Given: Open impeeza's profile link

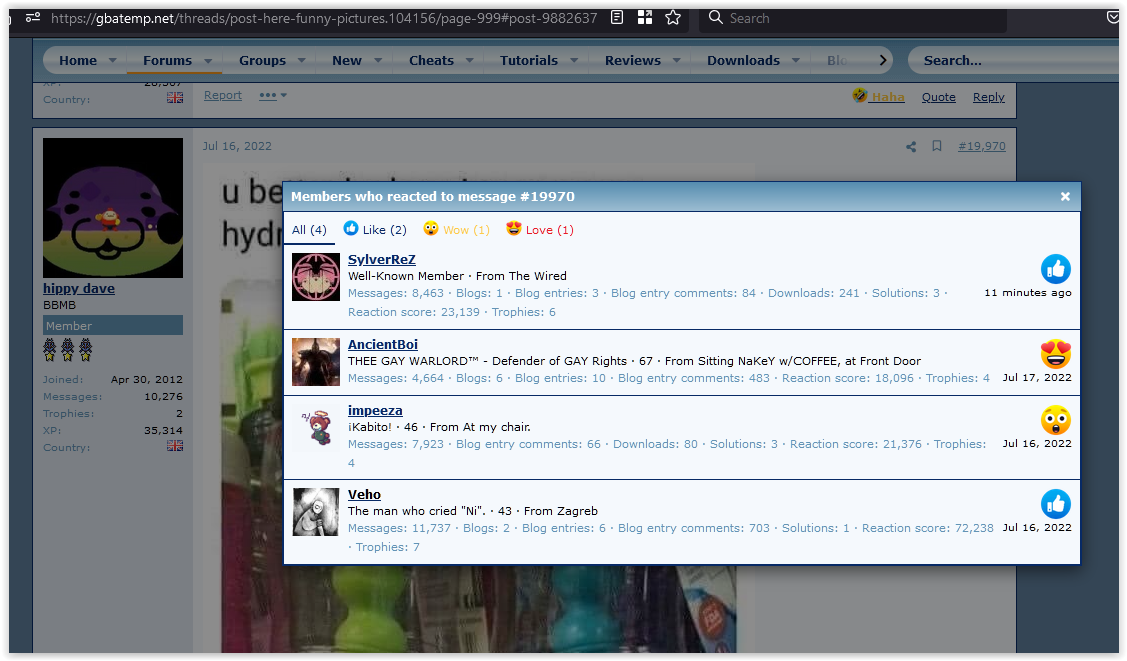Looking at the screenshot, I should tap(375, 410).
